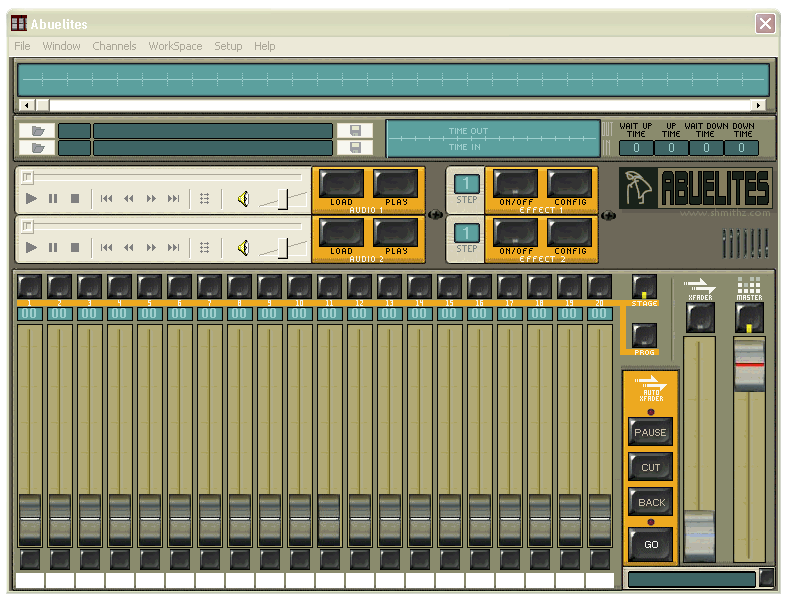Click the MASTER fader handle
This screenshot has width=786, height=601.
(749, 365)
